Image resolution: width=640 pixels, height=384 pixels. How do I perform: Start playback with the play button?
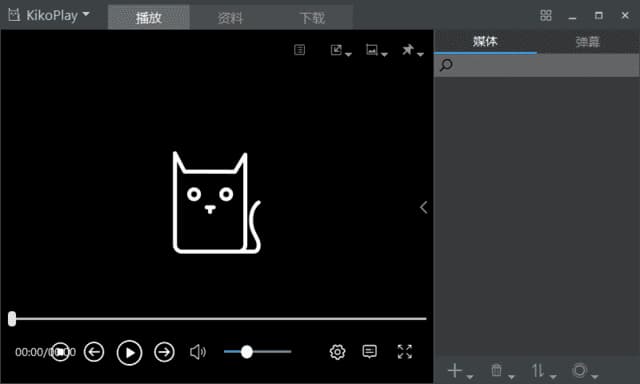point(129,353)
